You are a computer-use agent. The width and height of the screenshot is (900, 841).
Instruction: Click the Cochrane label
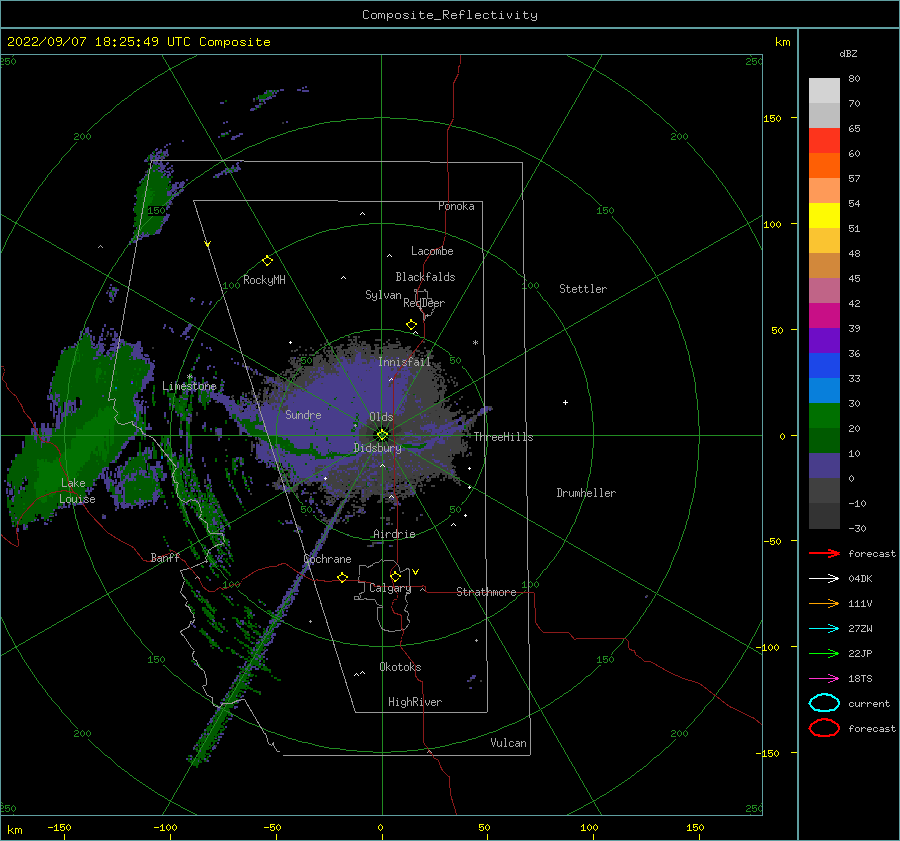pos(327,559)
